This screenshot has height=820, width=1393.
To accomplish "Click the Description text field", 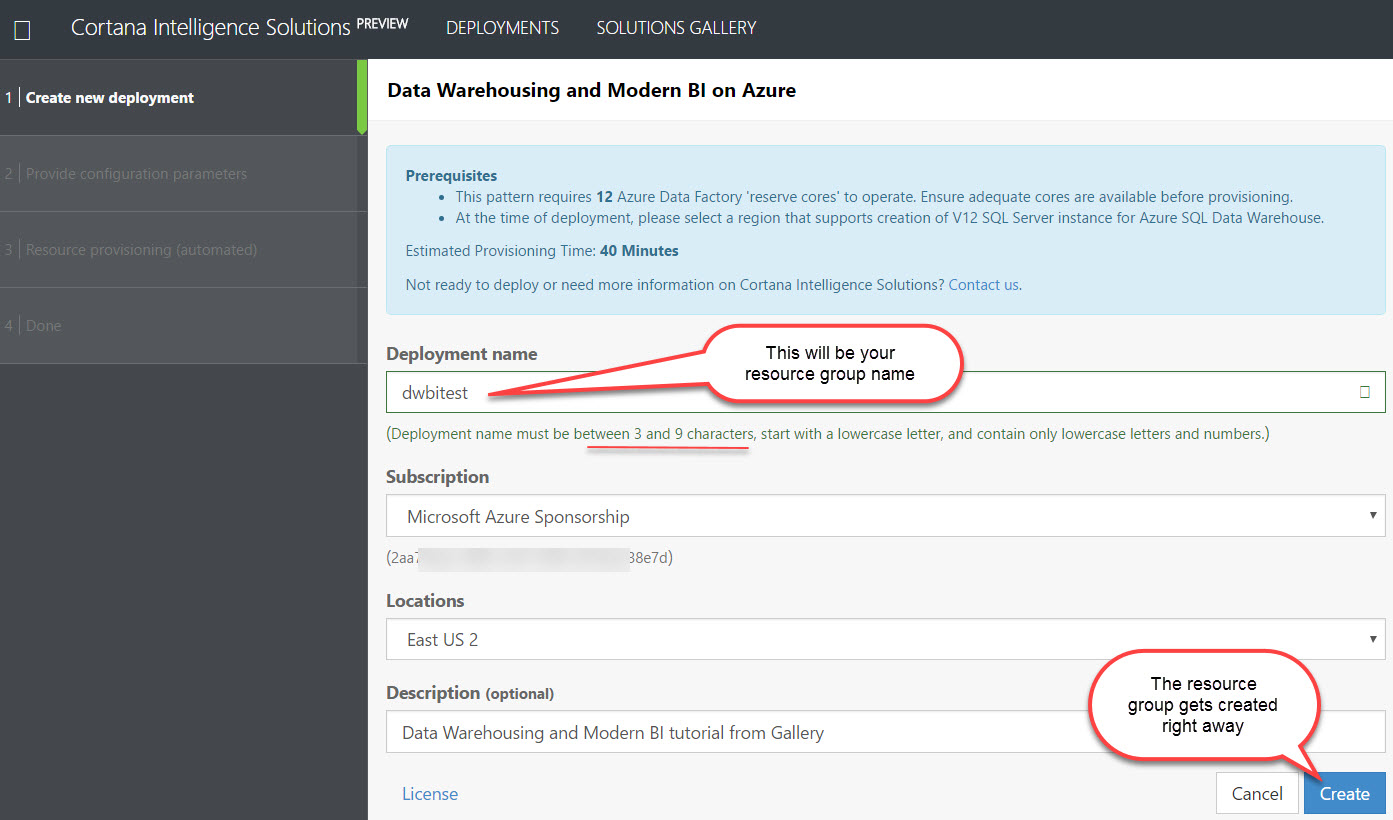I will click(886, 733).
